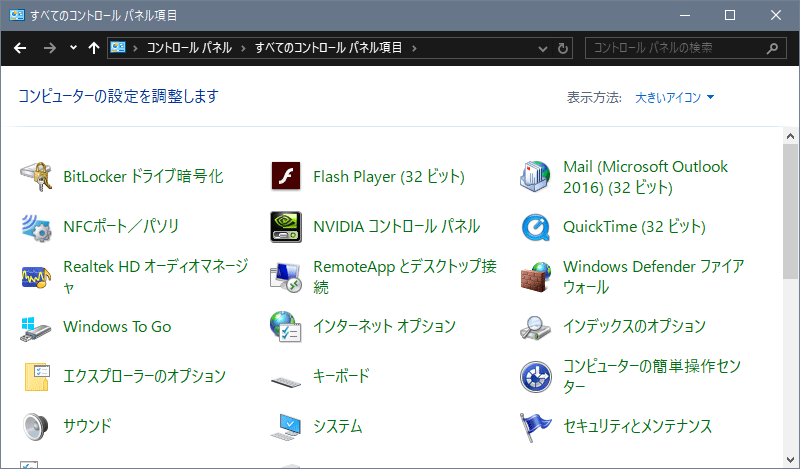
Task: Click the コントロール パネルの検索 search field
Action: tap(675, 48)
